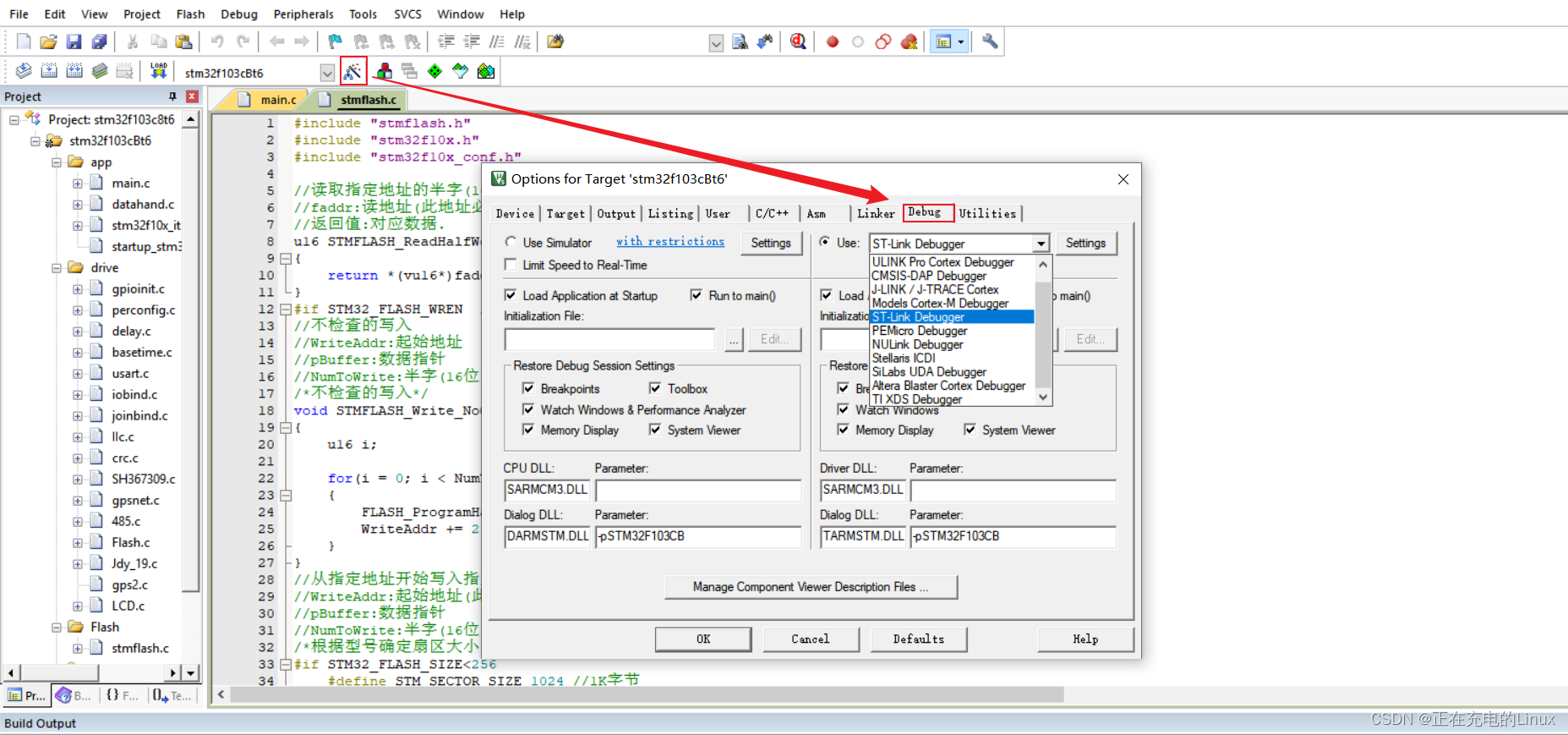Select CMSIS-DAP Debugger from list
The image size is (1568, 735).
tap(952, 276)
